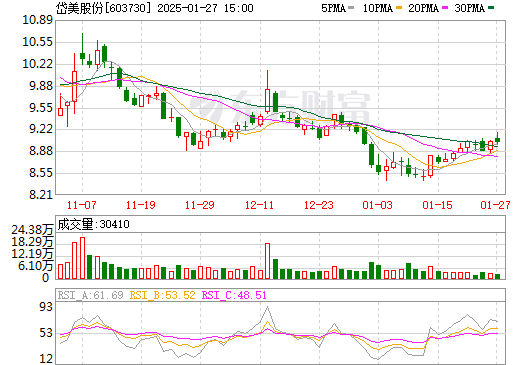The width and height of the screenshot is (520, 365).
Task: Click the 12 RSI axis label
Action: [46, 359]
